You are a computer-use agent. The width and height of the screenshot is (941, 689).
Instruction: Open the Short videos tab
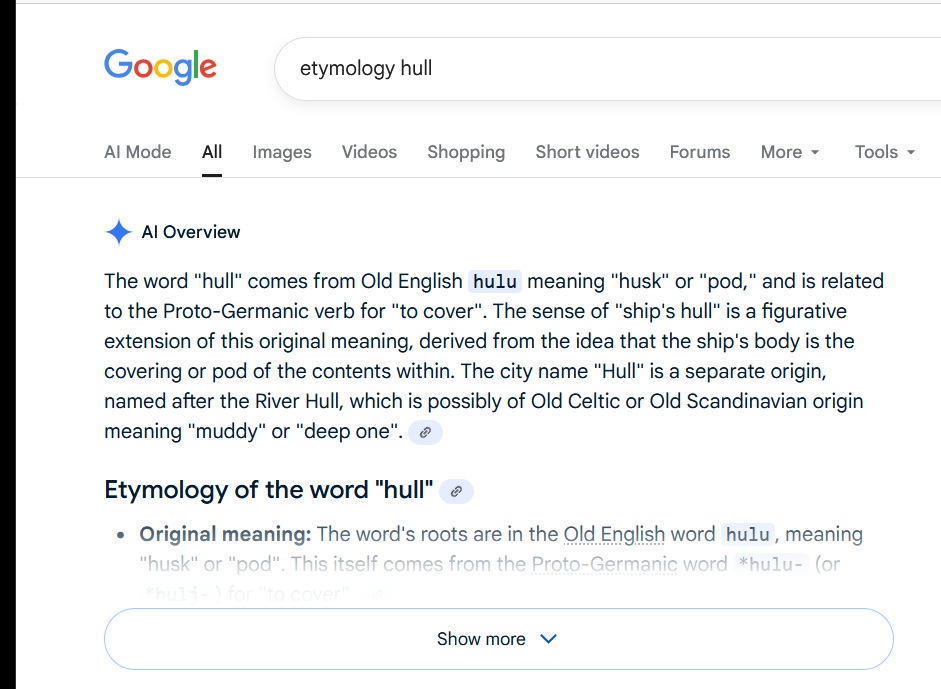point(587,152)
